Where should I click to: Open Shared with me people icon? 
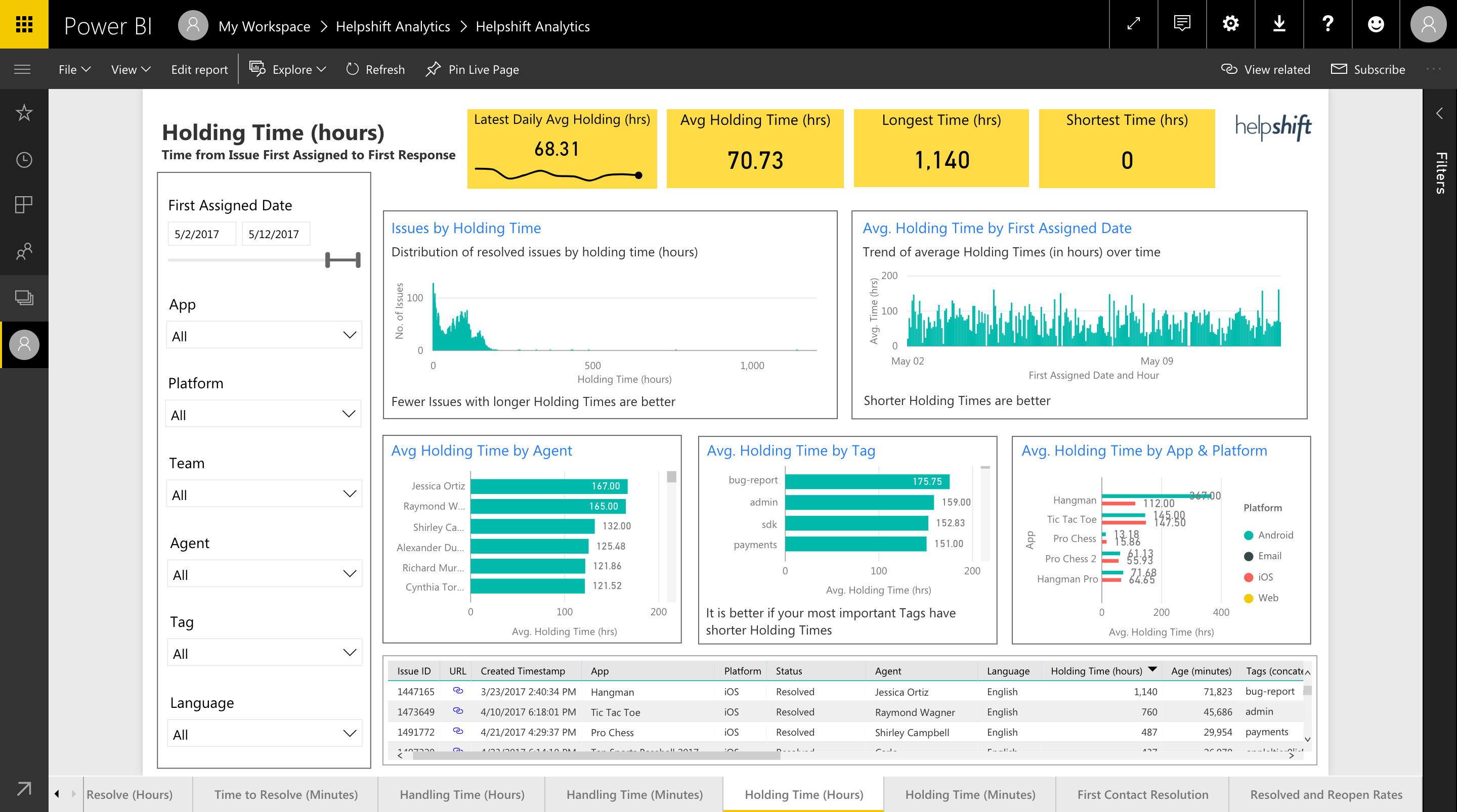coord(24,251)
